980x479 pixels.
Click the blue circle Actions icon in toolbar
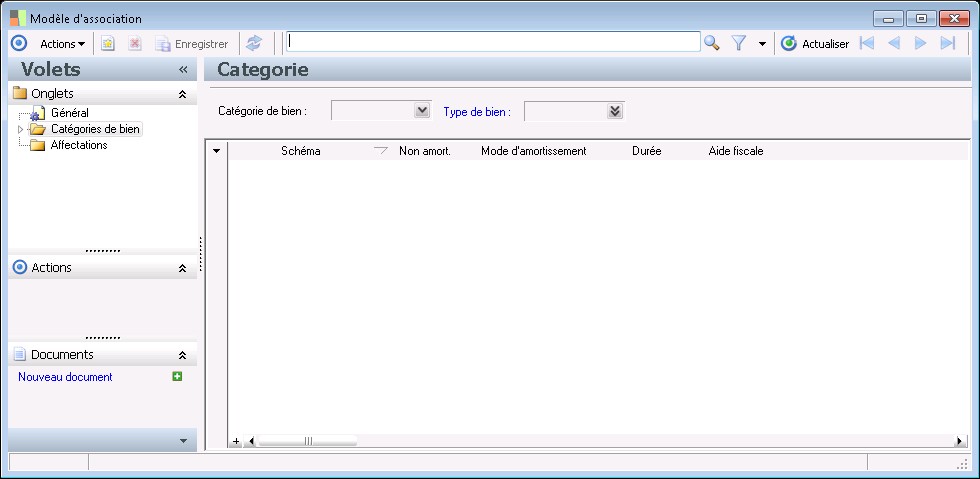point(19,43)
